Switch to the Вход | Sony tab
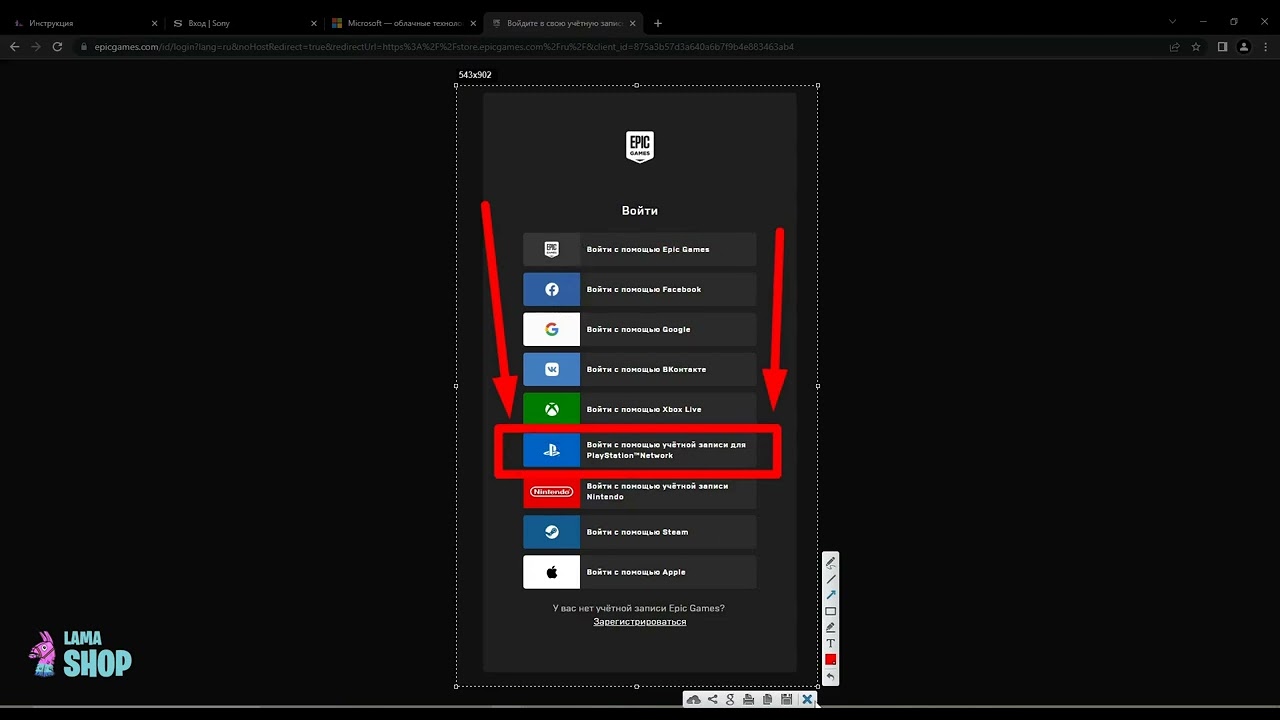Screen dimensions: 1280x720 click(x=244, y=23)
